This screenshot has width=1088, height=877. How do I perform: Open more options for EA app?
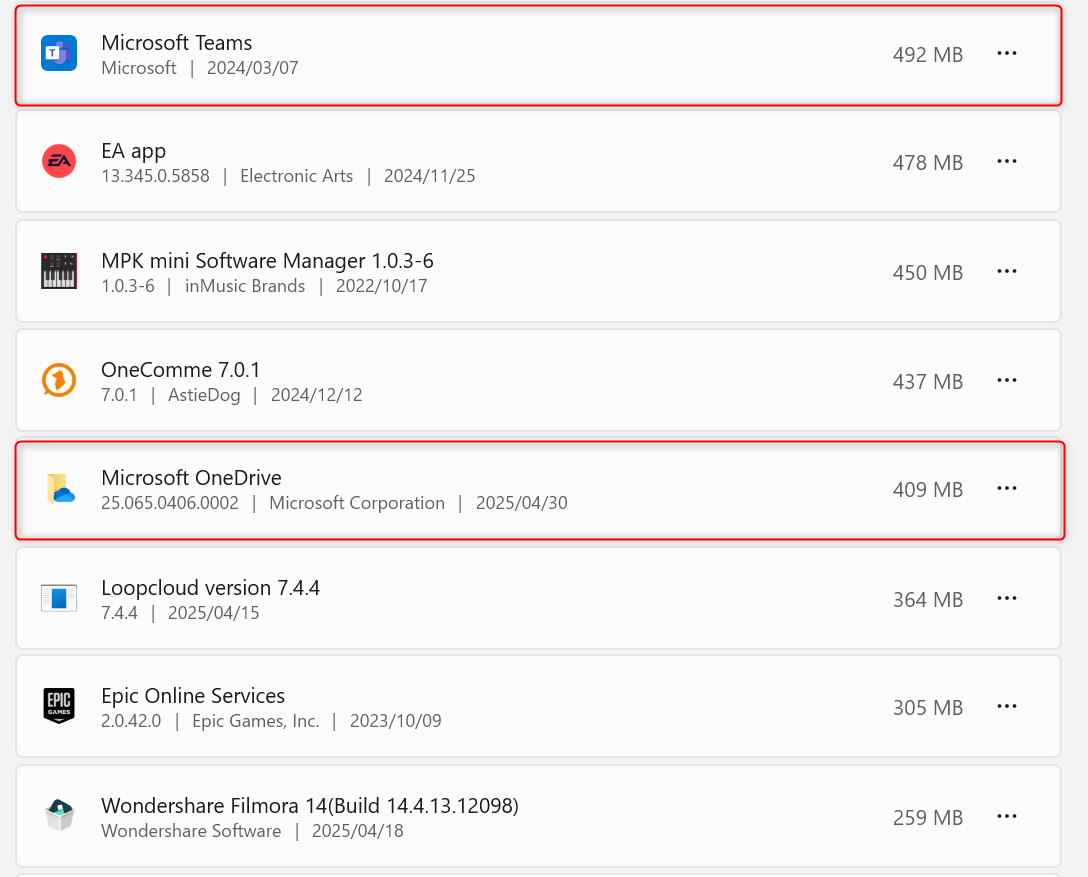click(x=1007, y=162)
